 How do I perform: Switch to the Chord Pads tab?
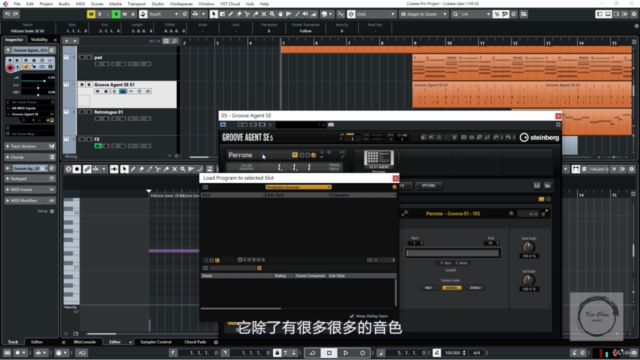click(x=195, y=342)
